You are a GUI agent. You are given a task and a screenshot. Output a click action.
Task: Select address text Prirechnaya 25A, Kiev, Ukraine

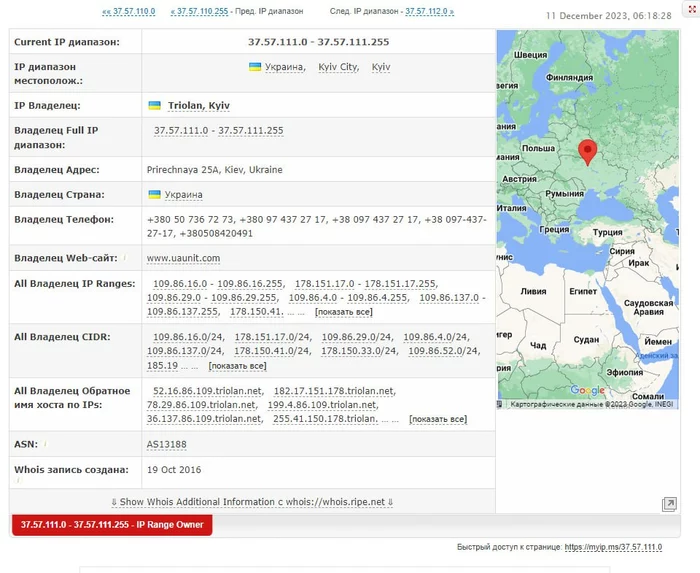point(214,170)
